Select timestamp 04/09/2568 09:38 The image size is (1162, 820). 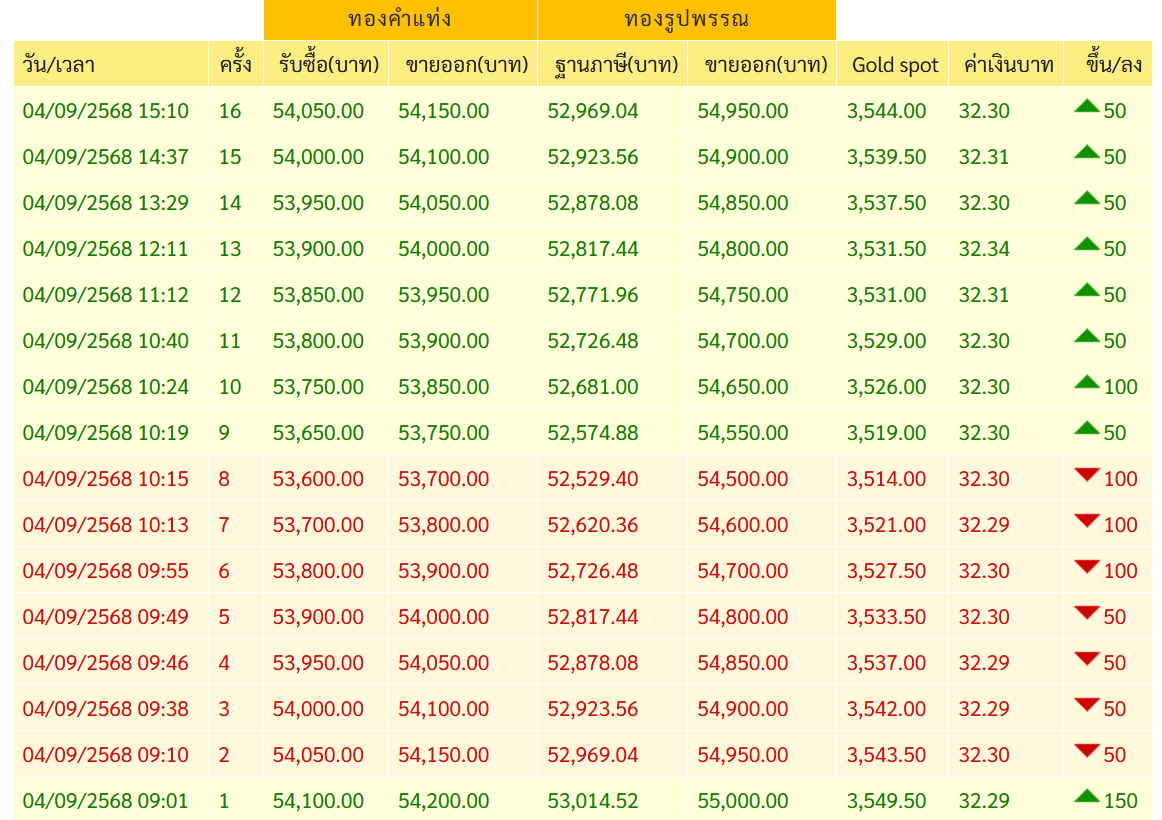[x=105, y=708]
